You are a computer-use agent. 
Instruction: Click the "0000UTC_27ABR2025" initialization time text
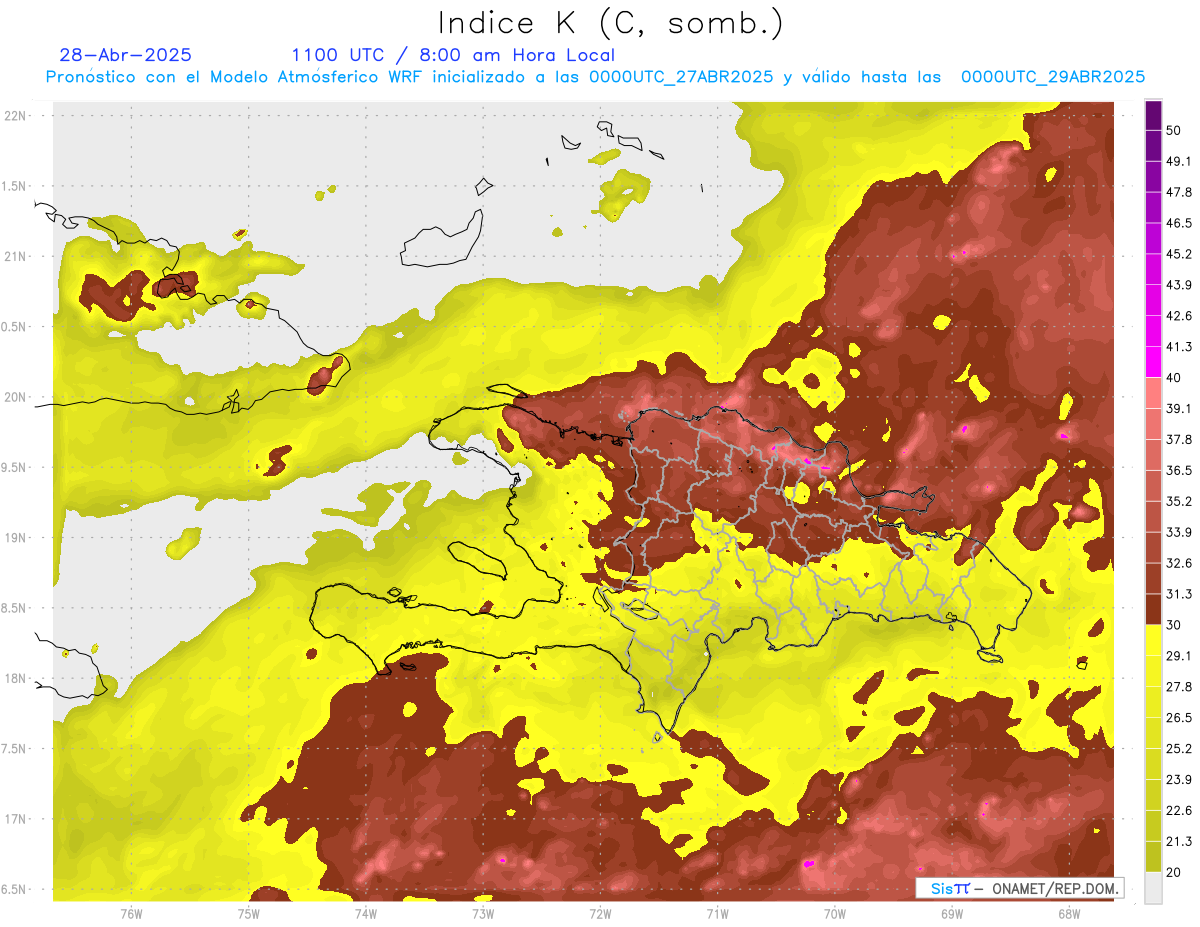coord(681,77)
